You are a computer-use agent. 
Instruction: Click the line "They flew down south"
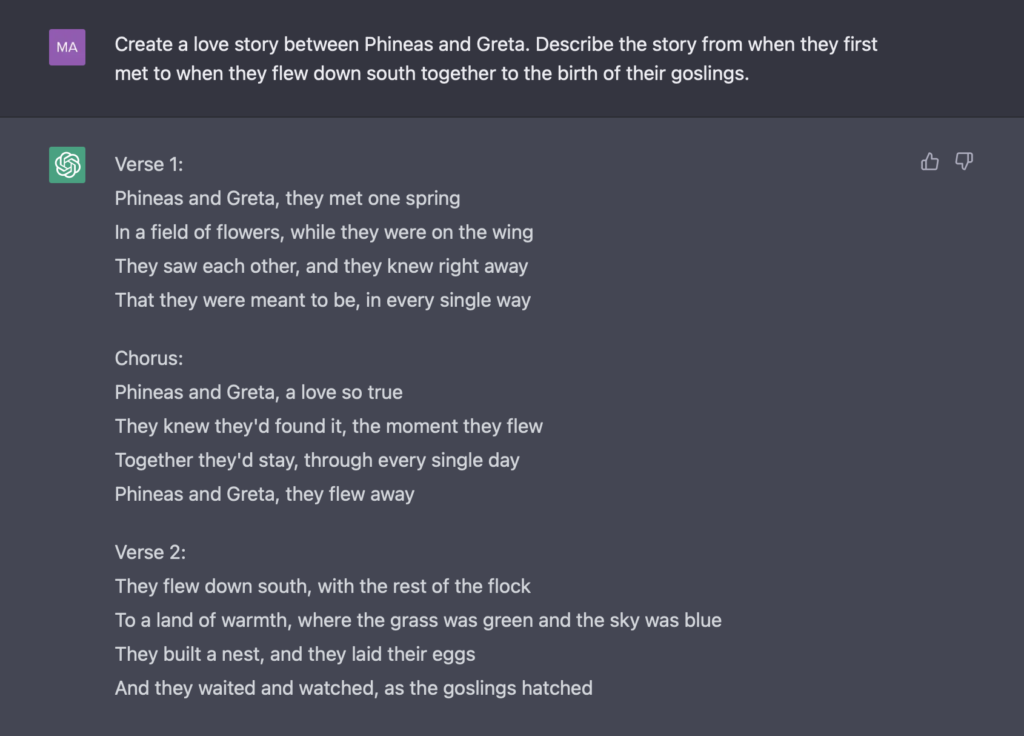pyautogui.click(x=322, y=586)
